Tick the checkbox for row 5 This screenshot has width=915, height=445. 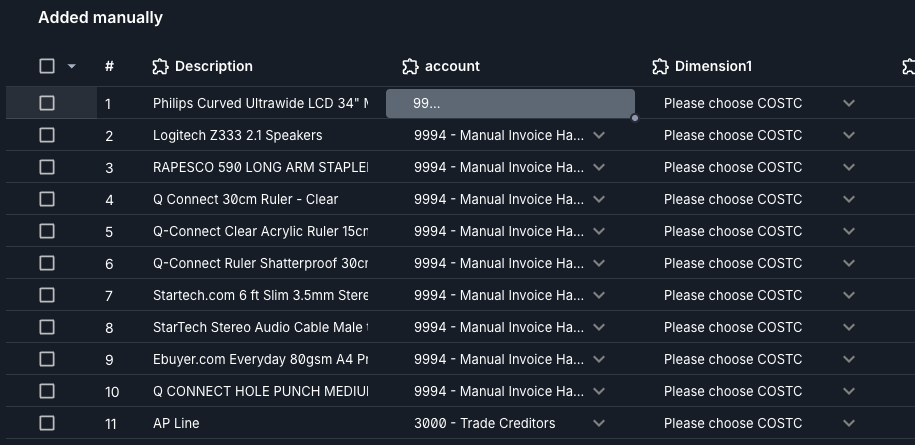47,231
